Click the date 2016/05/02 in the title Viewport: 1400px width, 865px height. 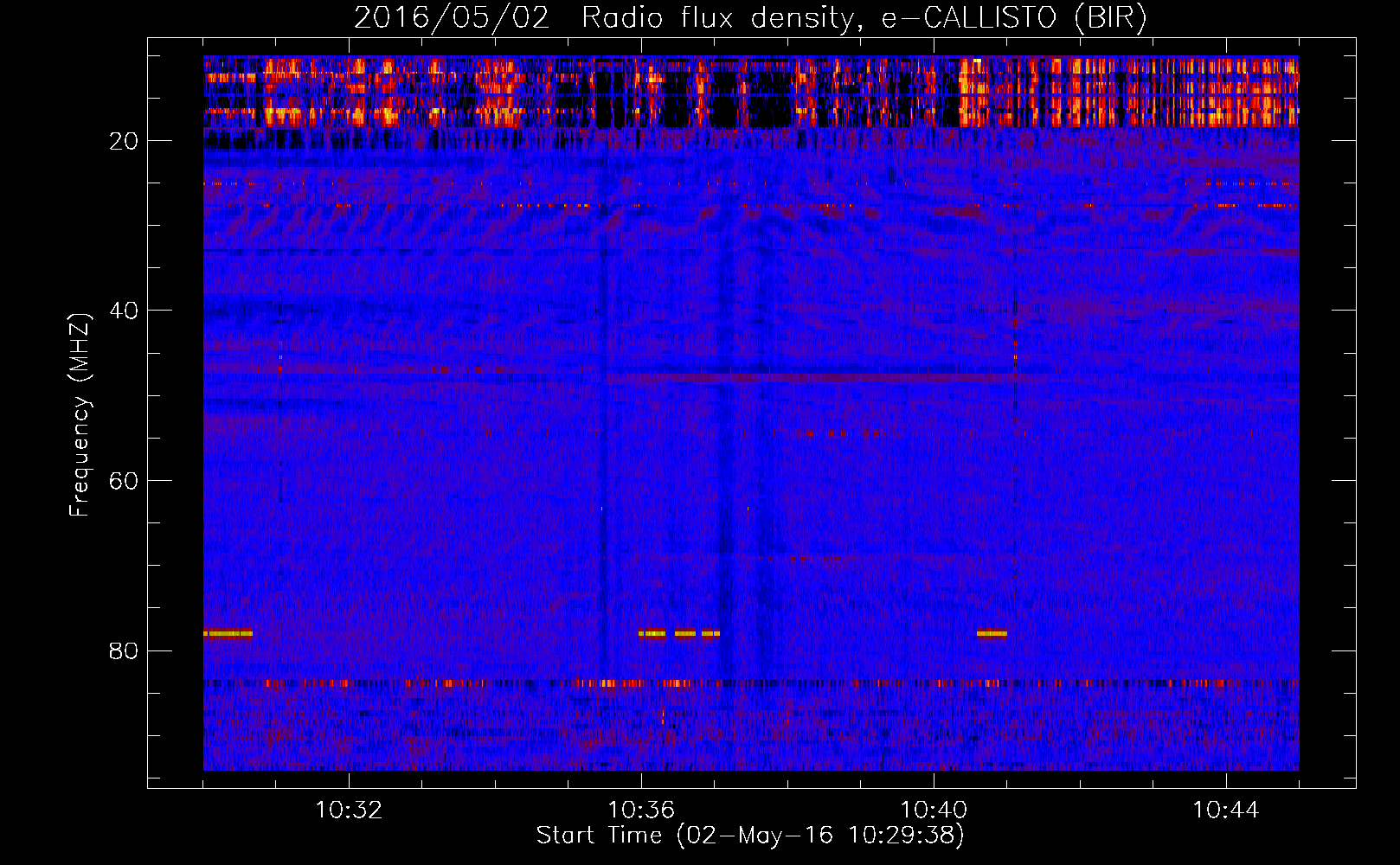coord(452,18)
